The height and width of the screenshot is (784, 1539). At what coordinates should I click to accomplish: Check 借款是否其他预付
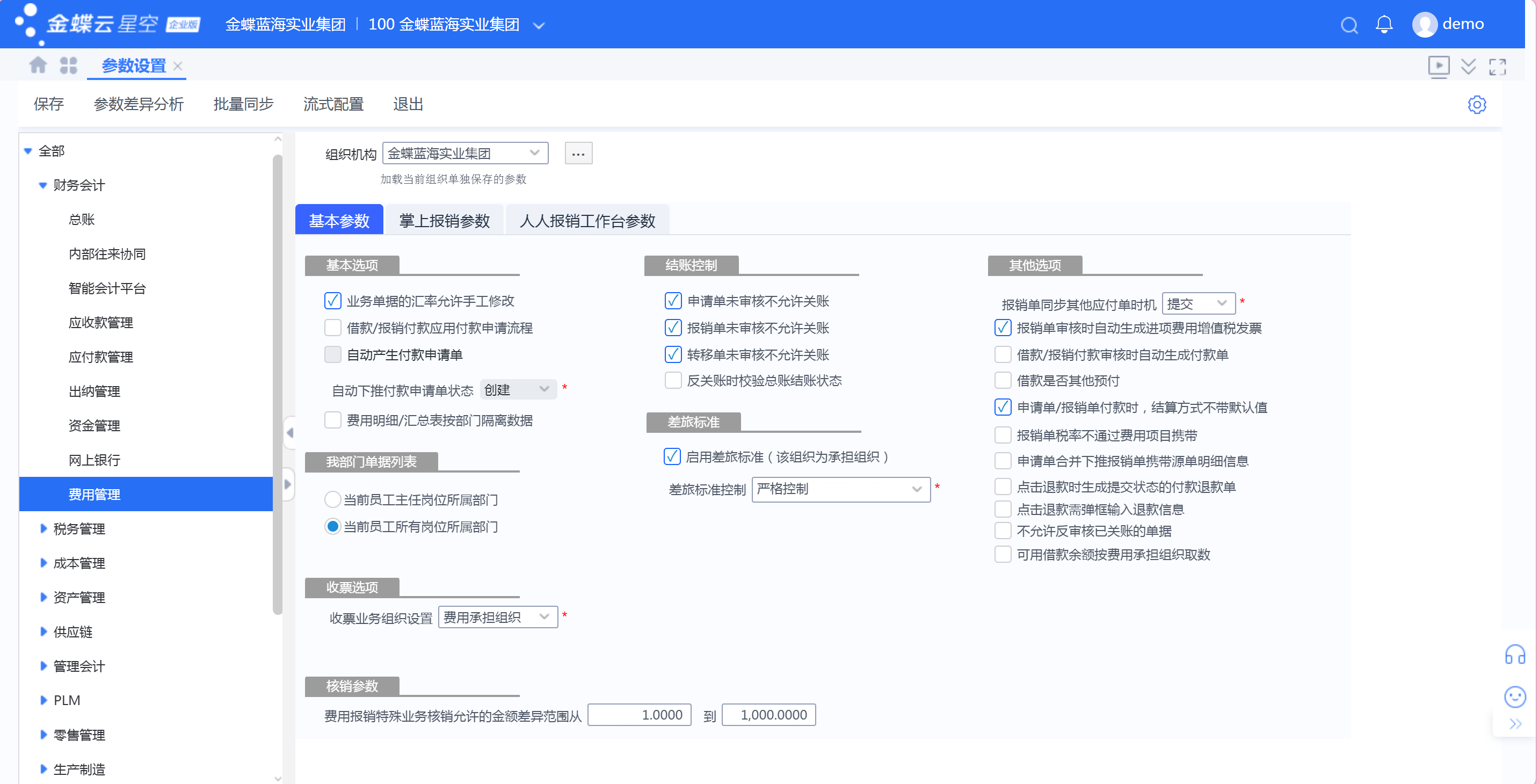pos(1003,380)
